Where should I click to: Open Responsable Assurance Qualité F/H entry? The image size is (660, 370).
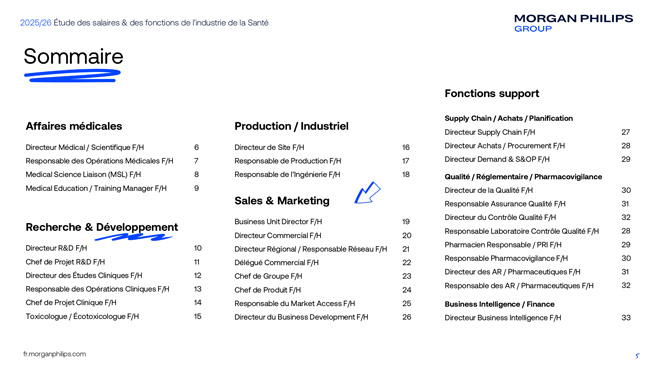(x=505, y=204)
